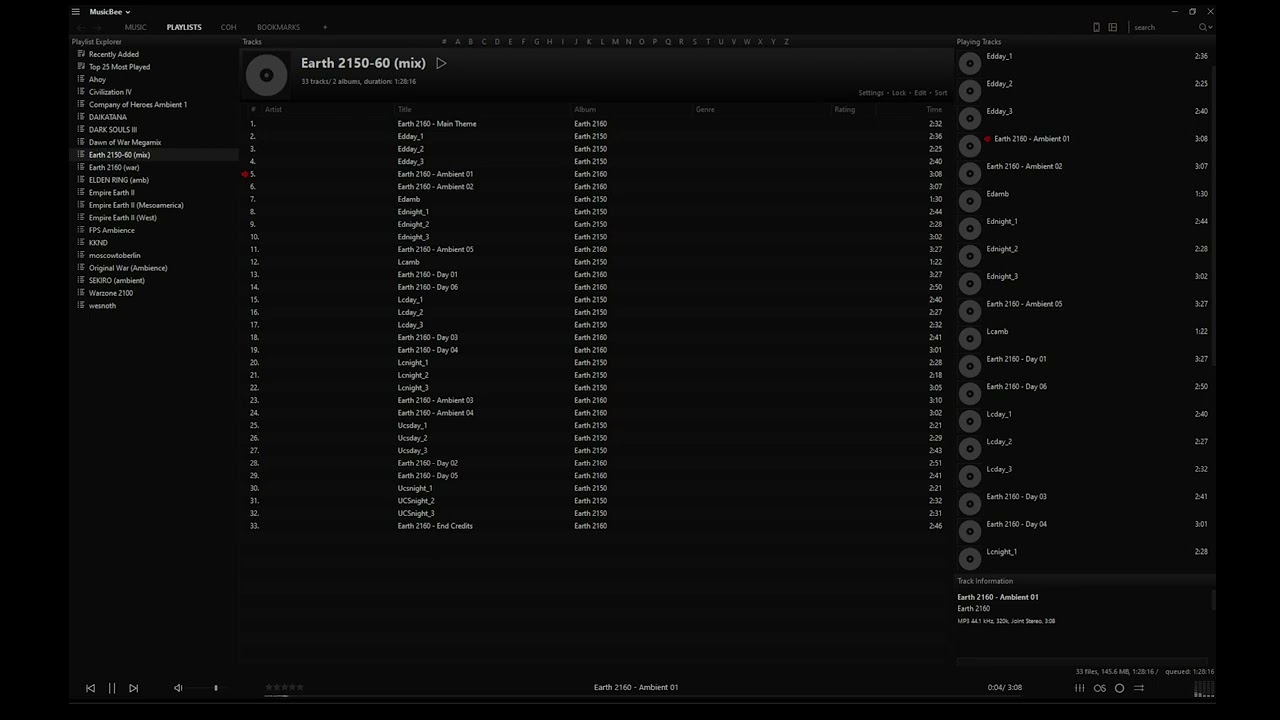
Task: Switch to the BOOKMARKS tab
Action: click(x=278, y=27)
